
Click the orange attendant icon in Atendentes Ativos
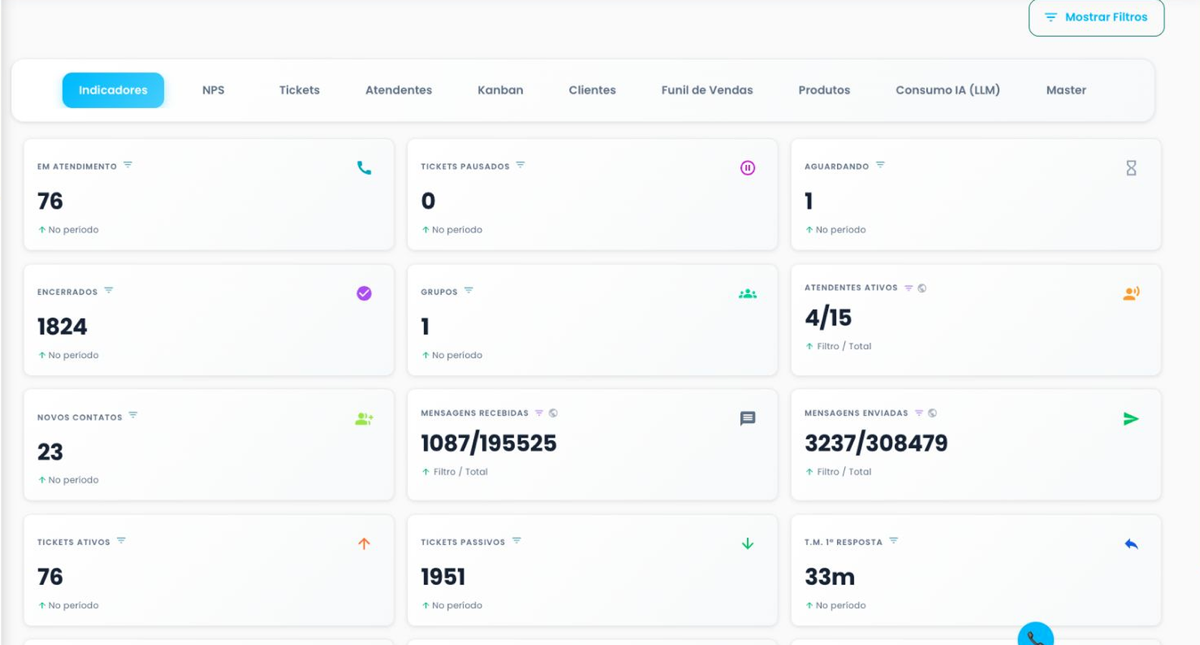point(1131,293)
